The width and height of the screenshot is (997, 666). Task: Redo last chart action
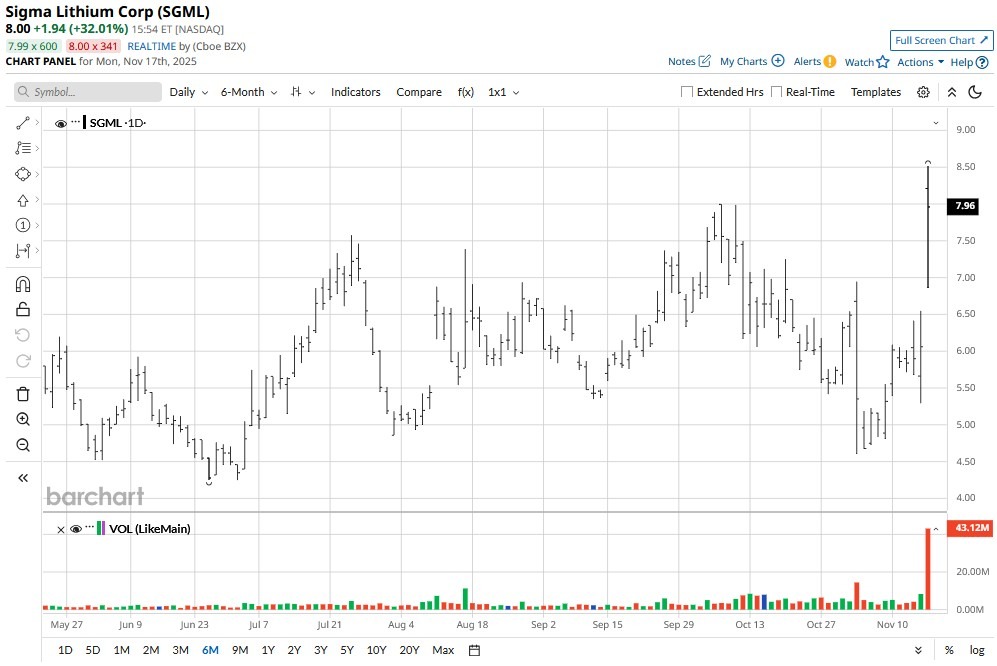pos(23,361)
